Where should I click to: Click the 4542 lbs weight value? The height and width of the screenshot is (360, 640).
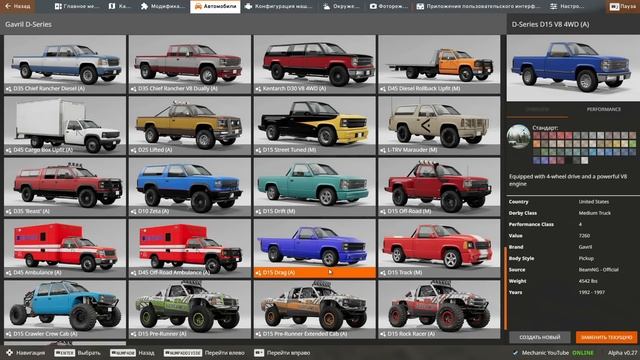pos(588,281)
